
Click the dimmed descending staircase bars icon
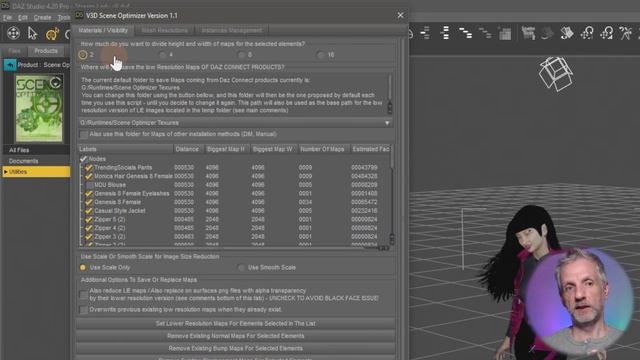coord(485,33)
